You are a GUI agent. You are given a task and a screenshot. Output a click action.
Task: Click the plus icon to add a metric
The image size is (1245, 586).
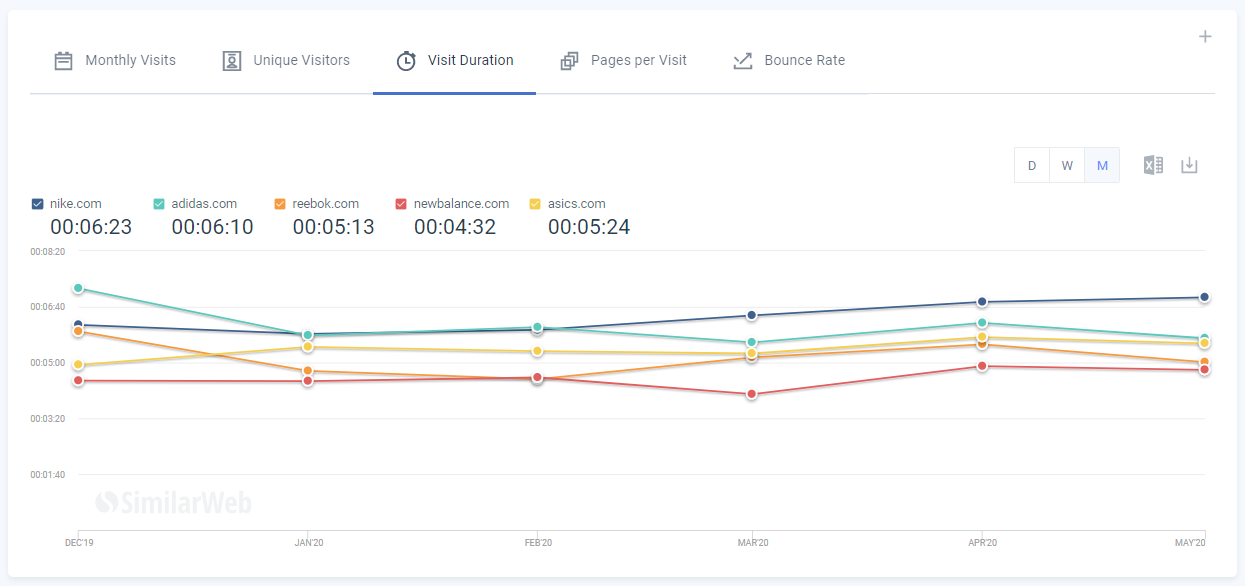tap(1205, 37)
